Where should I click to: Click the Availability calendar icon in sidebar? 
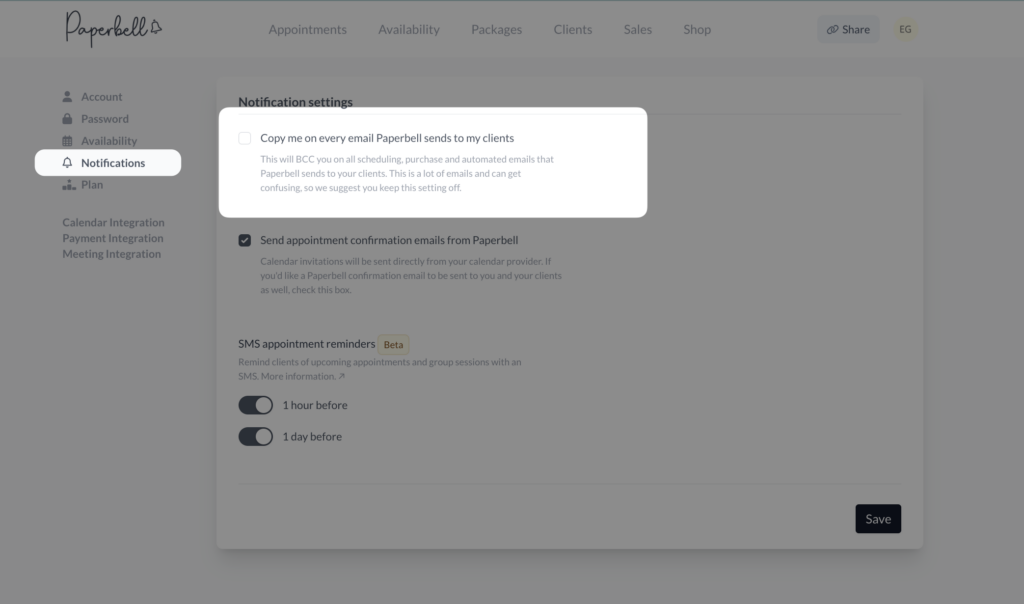point(68,141)
